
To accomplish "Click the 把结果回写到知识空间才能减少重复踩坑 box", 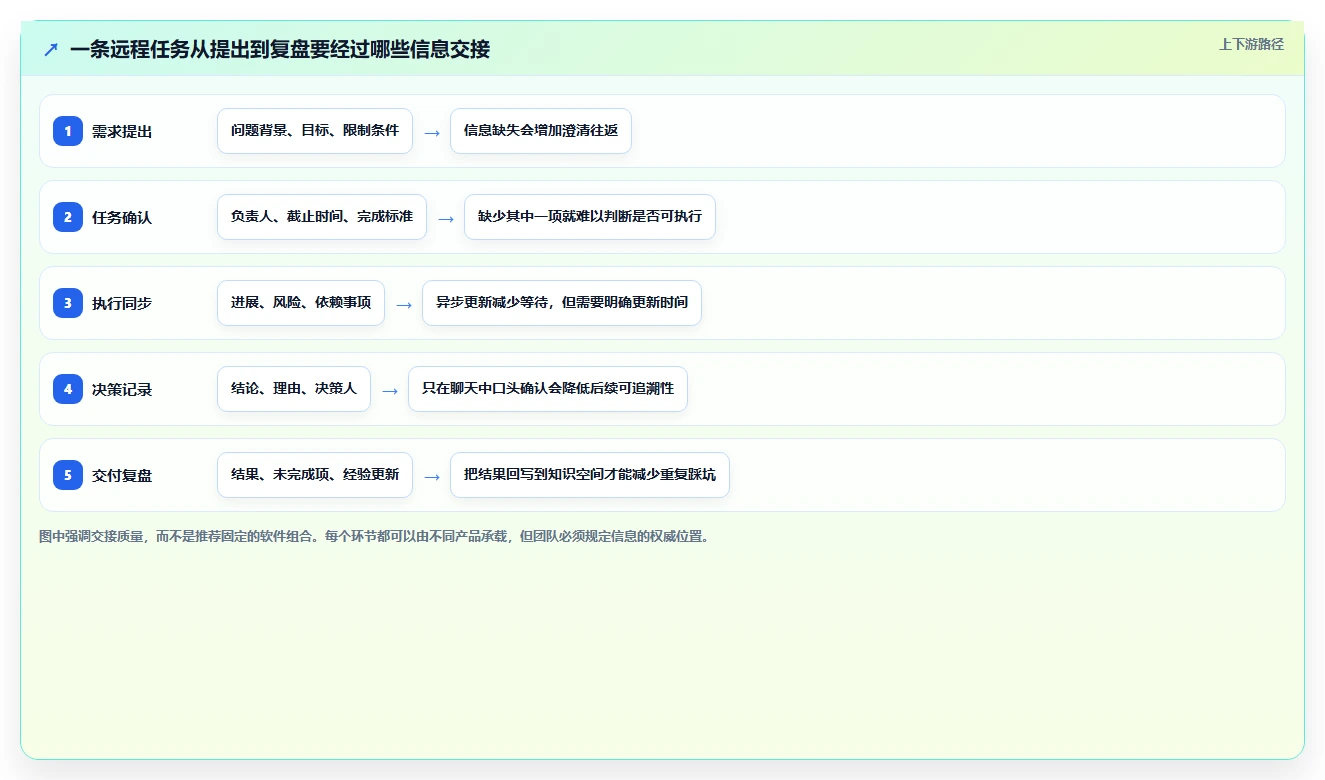I will point(590,475).
